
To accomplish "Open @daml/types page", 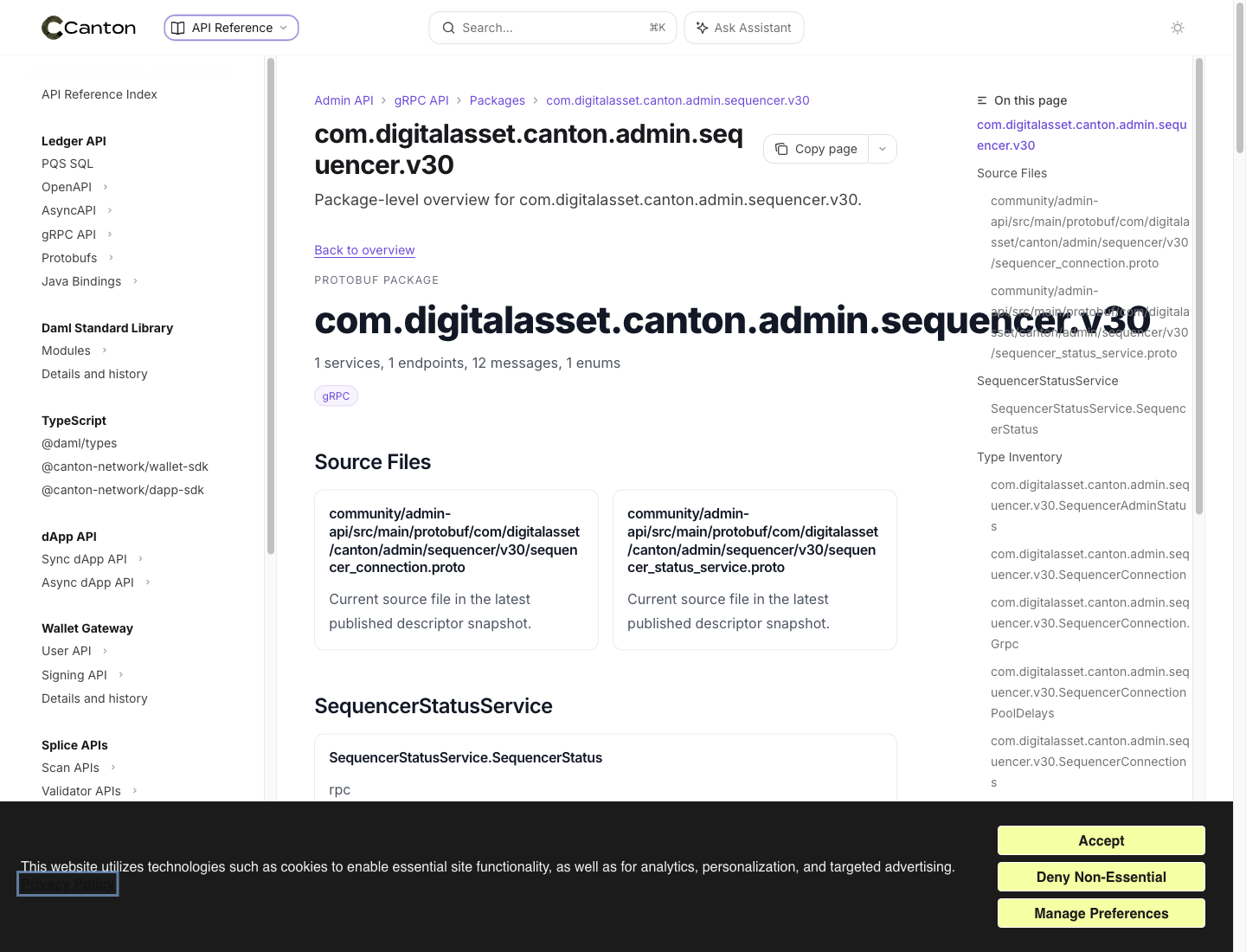I will coord(80,443).
